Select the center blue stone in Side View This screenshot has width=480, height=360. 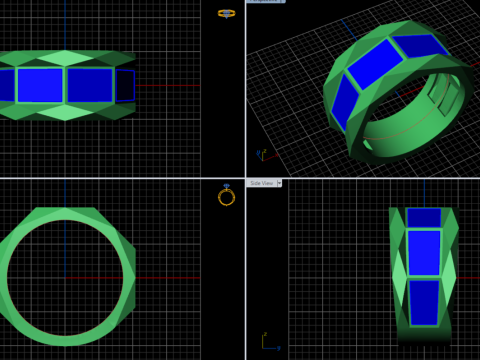[x=424, y=253]
